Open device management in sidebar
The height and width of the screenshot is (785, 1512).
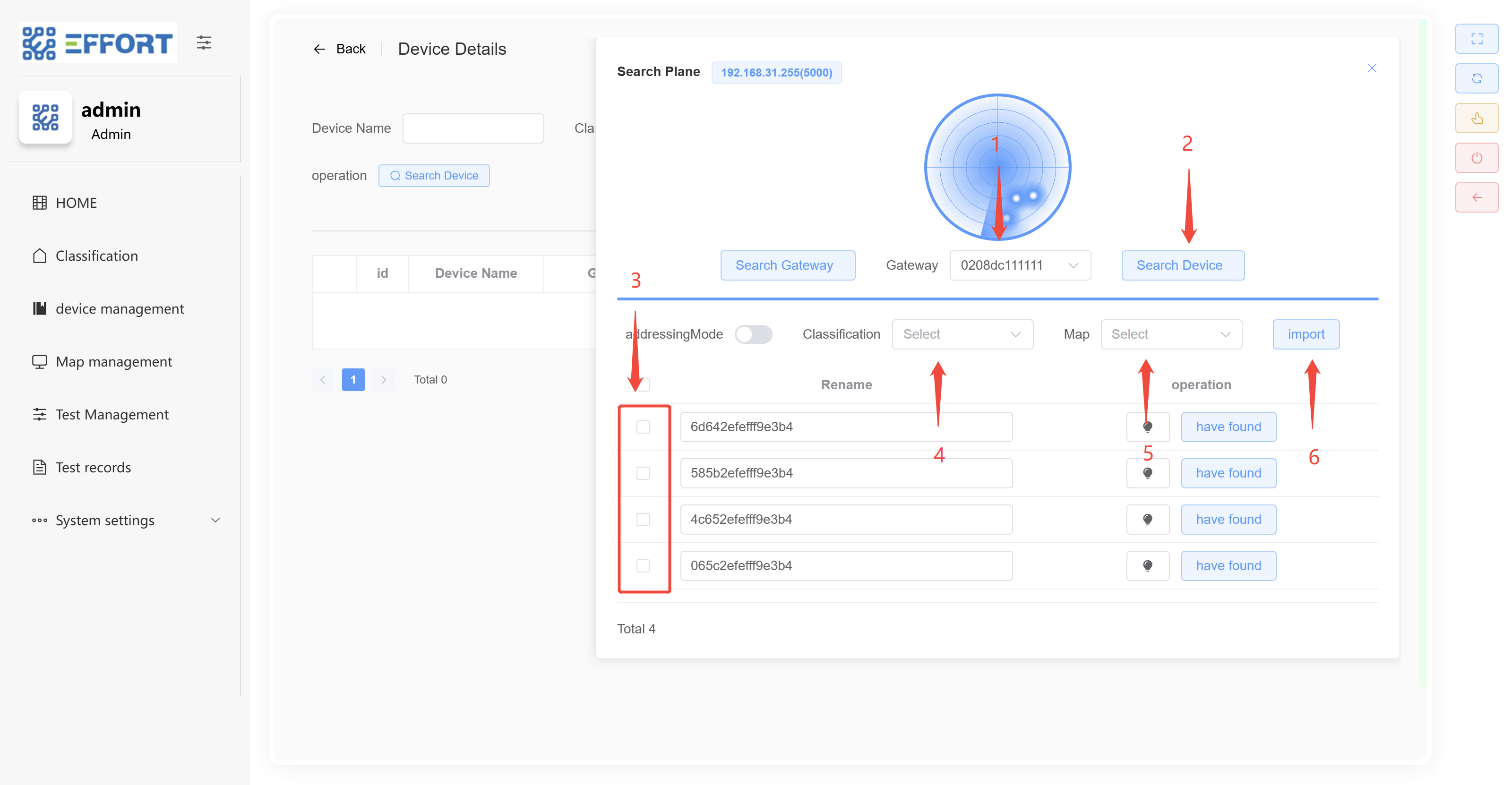tap(120, 308)
